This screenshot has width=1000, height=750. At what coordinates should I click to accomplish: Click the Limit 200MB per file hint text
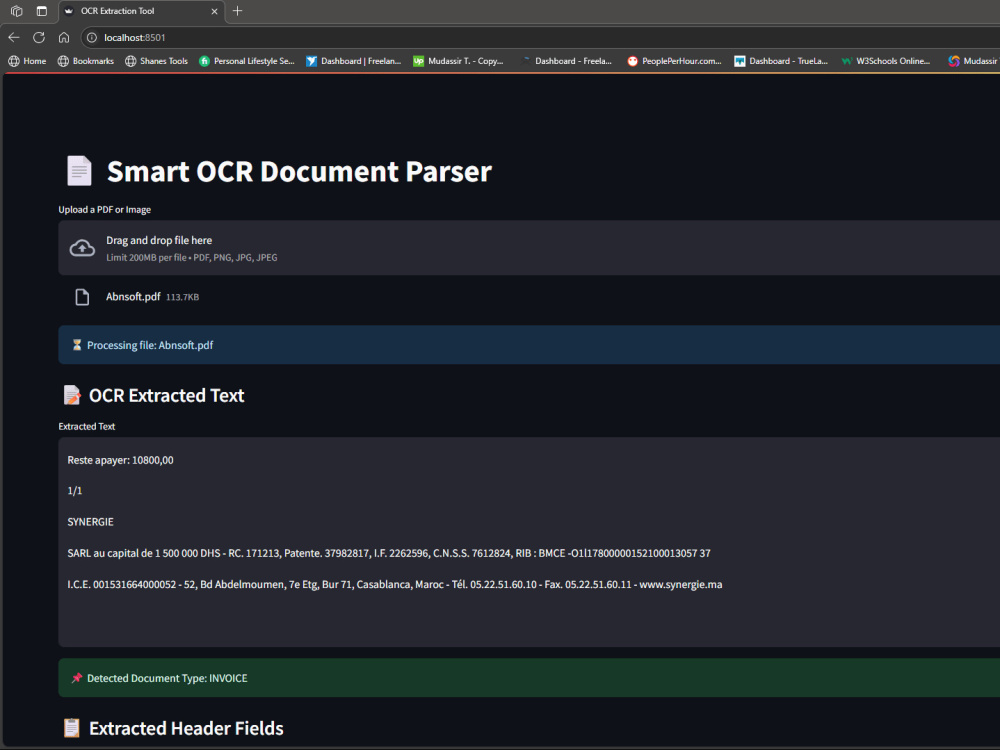191,258
